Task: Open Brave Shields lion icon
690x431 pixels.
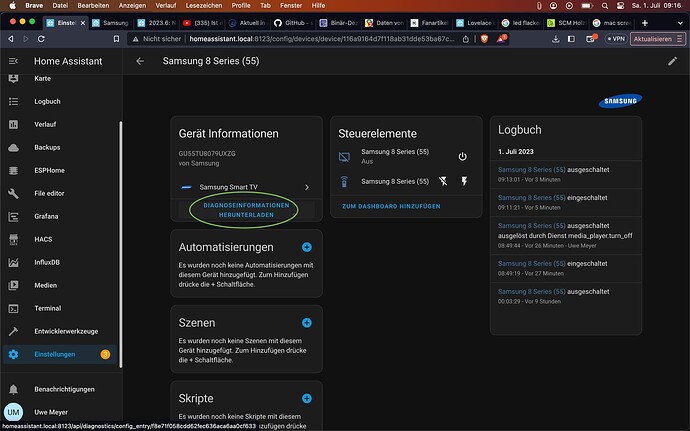Action: point(484,39)
